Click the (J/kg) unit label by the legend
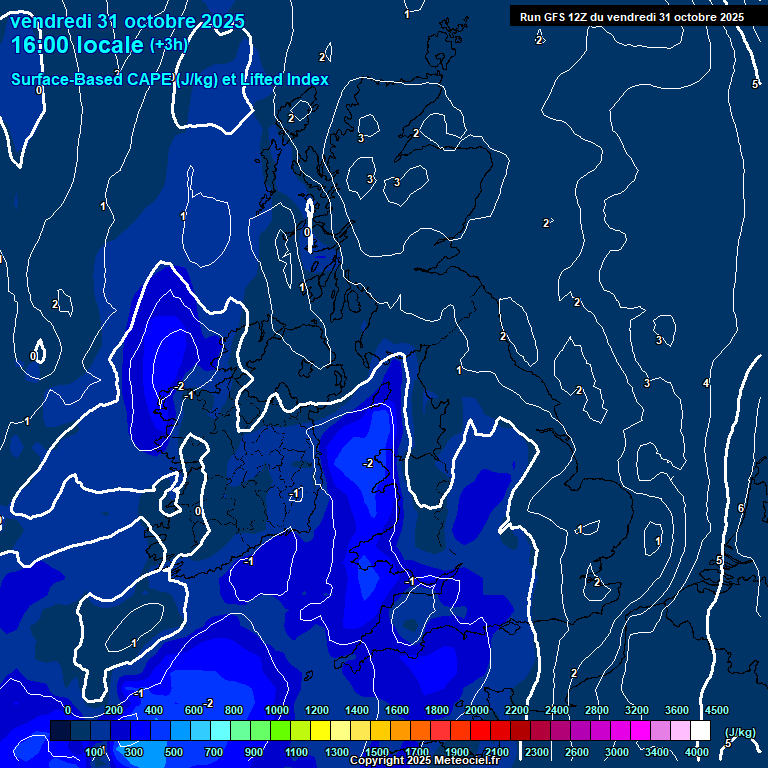 tap(740, 732)
